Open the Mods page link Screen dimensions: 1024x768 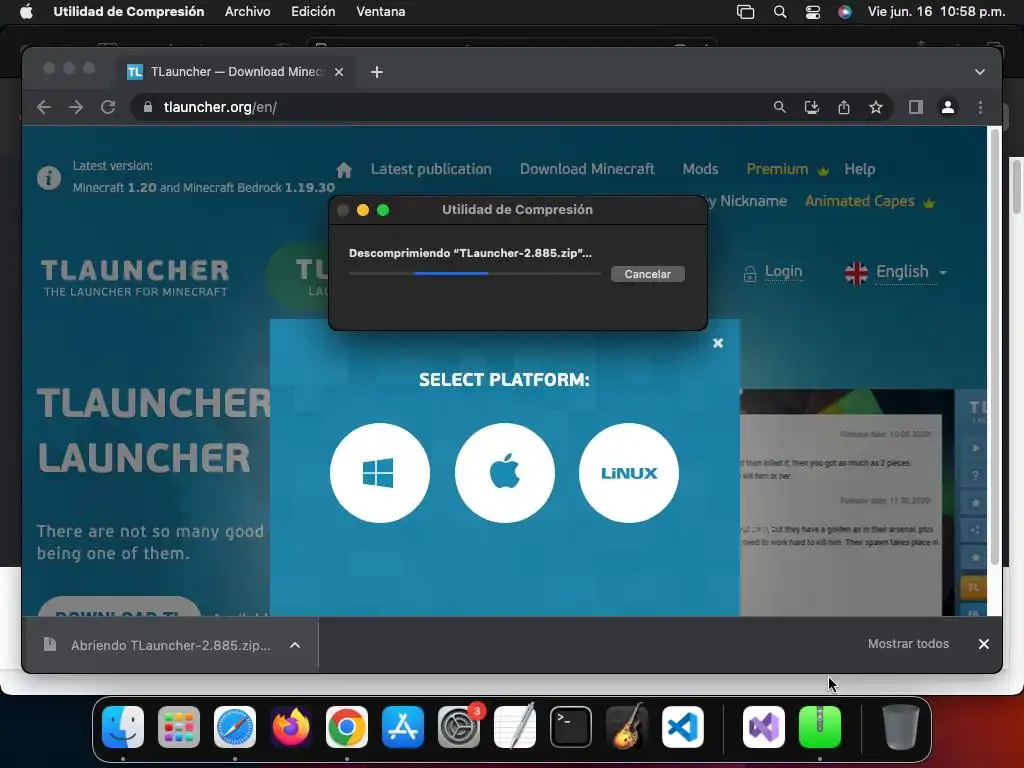coord(700,169)
